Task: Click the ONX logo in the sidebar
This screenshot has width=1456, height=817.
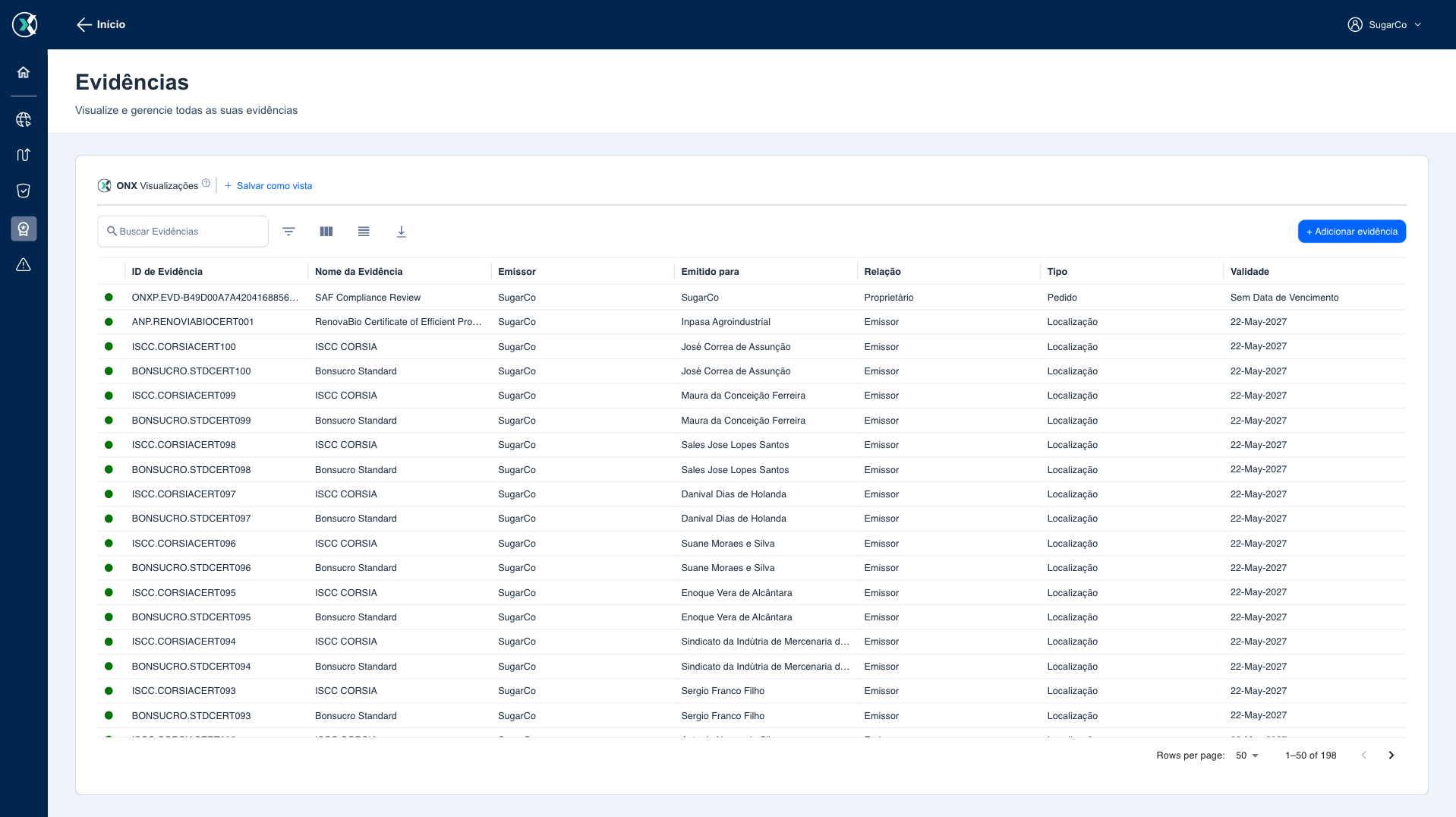Action: tap(24, 24)
